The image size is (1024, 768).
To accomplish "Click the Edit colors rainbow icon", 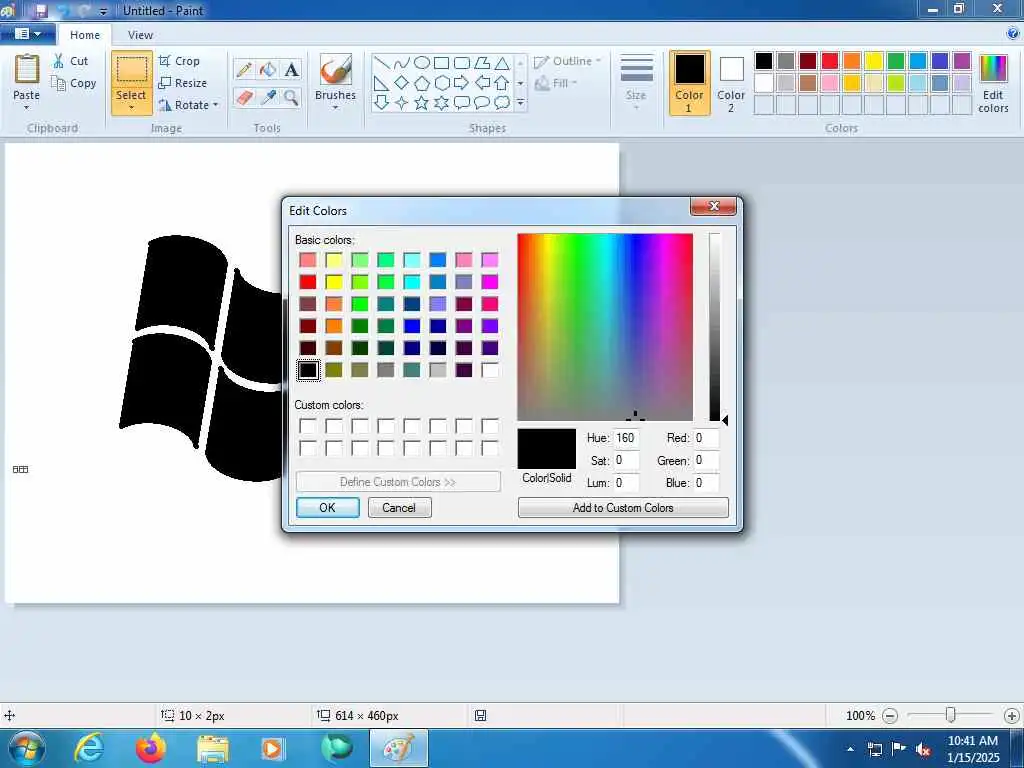I will point(993,69).
